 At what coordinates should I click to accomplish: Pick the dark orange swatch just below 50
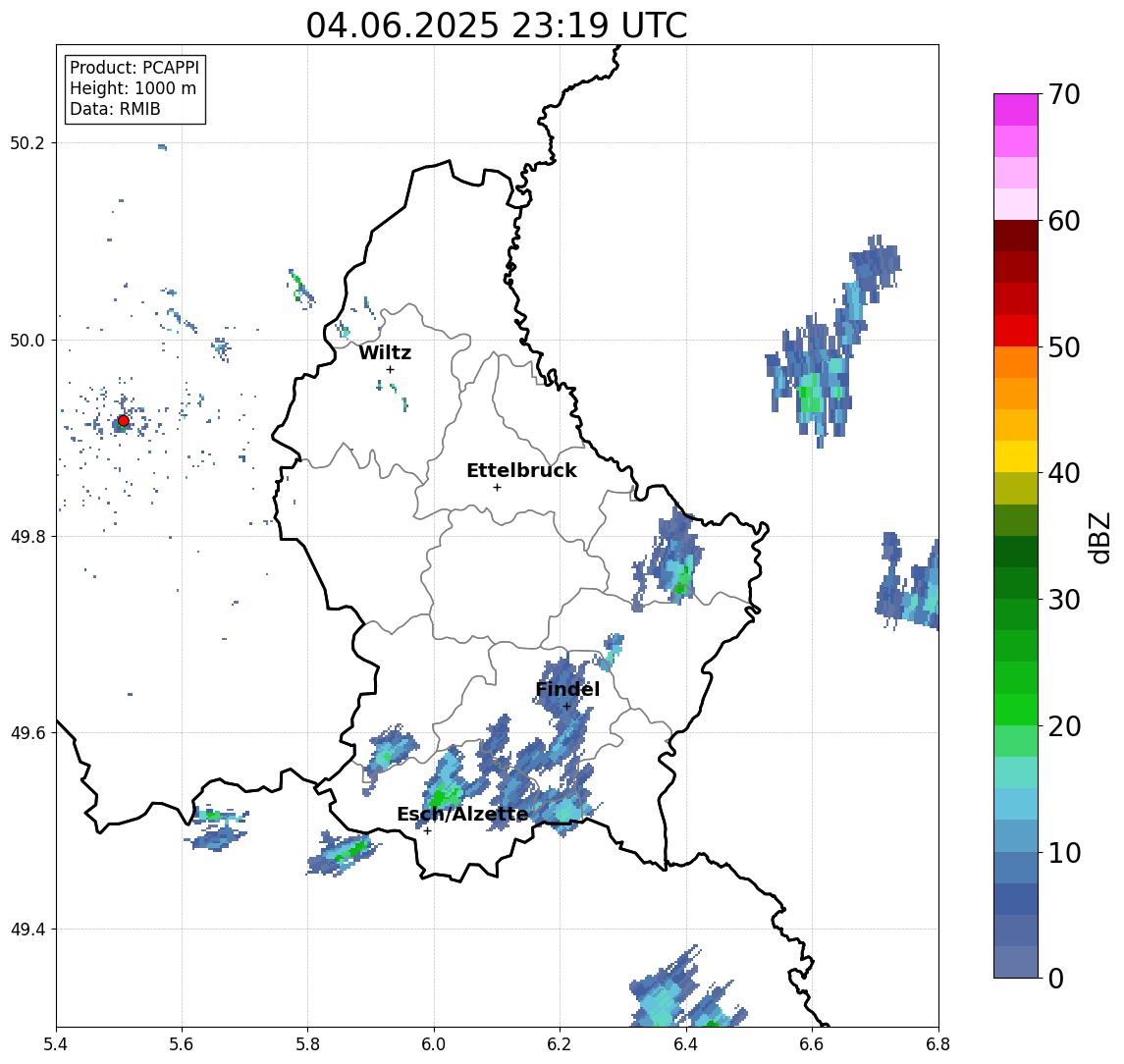pos(1016,362)
